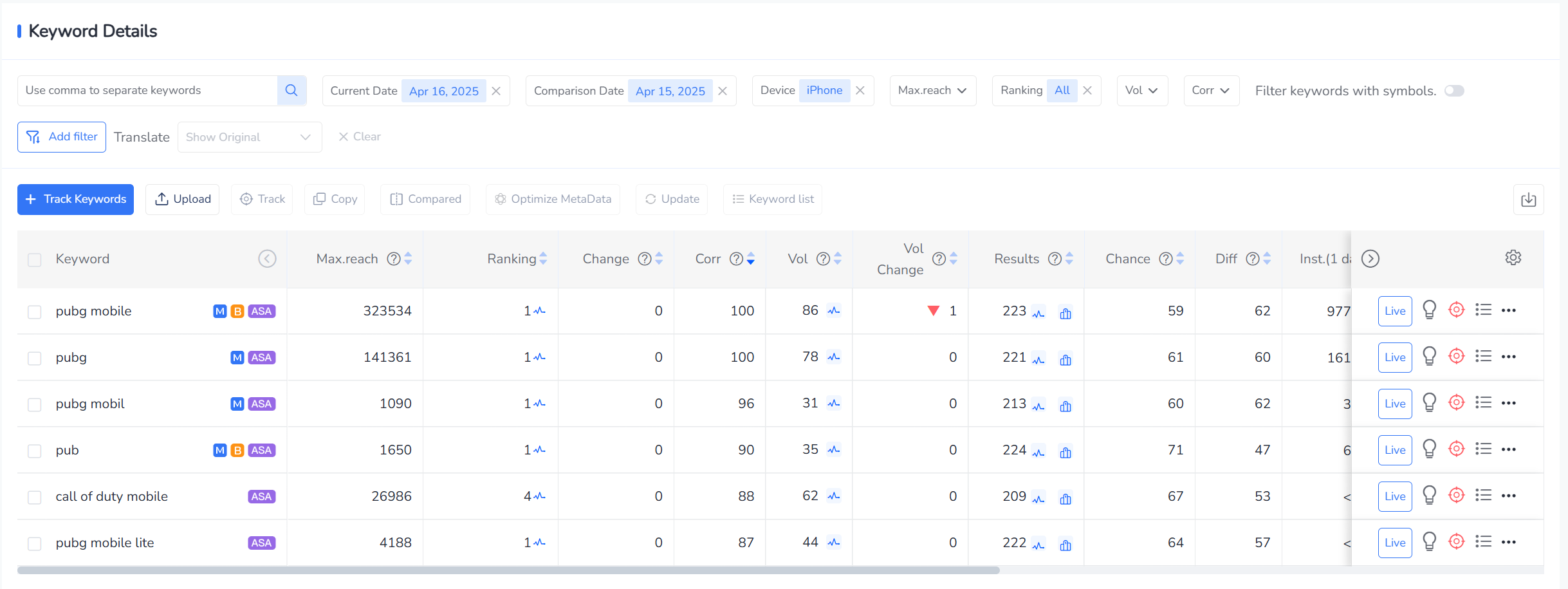Open more options for pub row

tap(1508, 449)
